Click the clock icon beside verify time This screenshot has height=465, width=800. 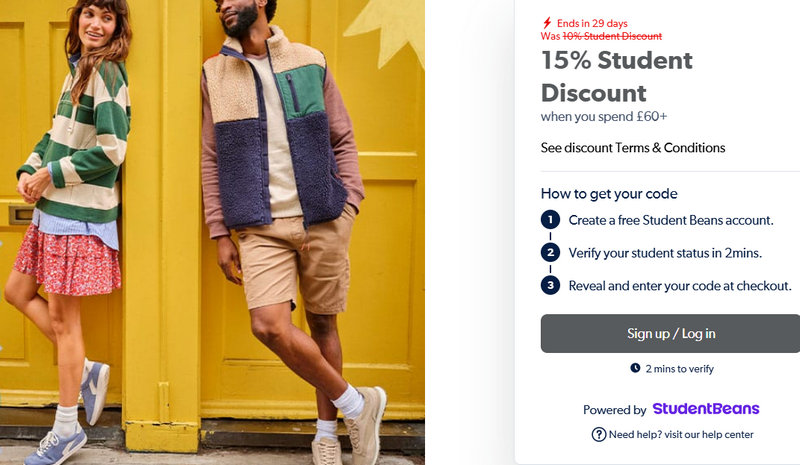(x=635, y=368)
